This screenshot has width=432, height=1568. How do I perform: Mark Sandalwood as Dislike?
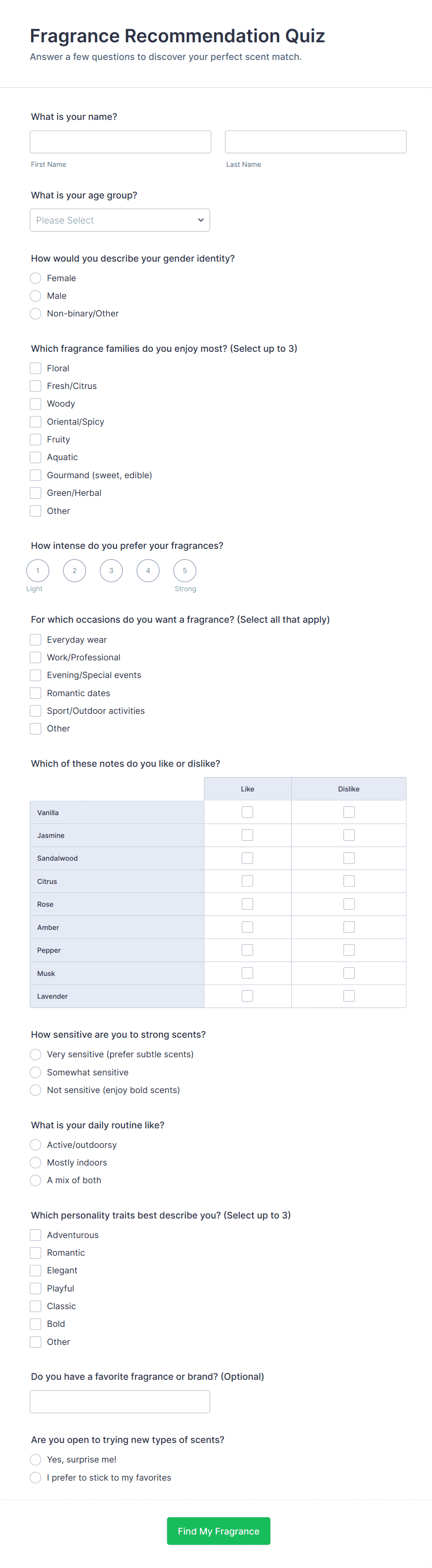coord(349,858)
